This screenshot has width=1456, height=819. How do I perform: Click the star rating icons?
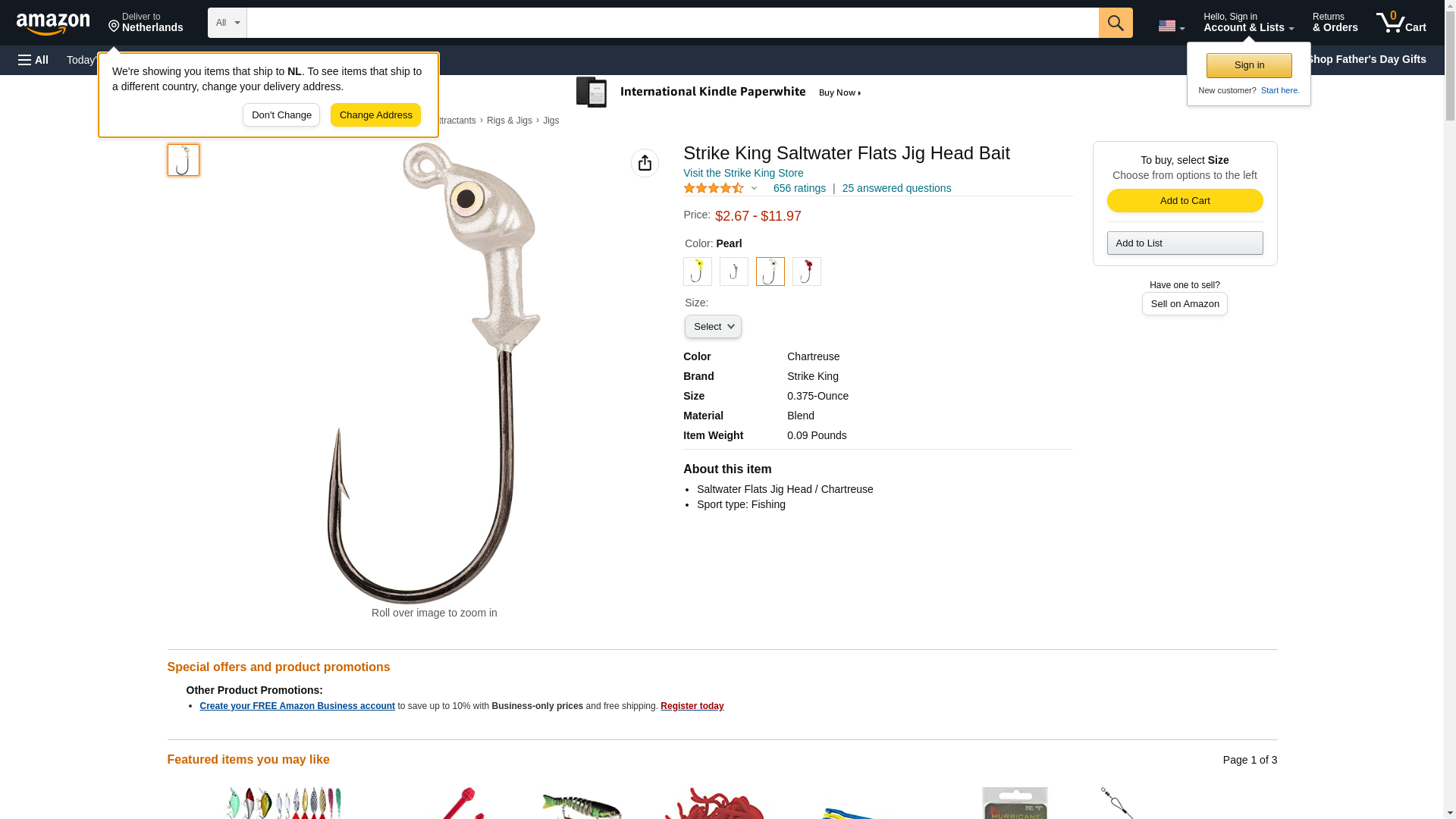pos(714,188)
